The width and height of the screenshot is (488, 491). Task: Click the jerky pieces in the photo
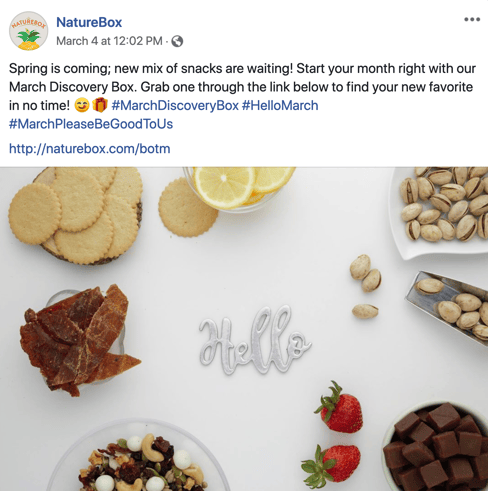[79, 340]
